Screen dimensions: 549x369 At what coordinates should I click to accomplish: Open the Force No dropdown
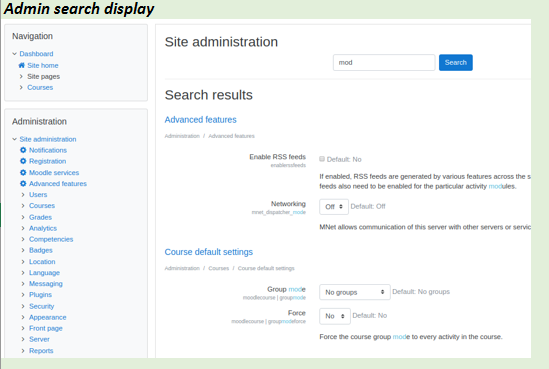click(335, 316)
